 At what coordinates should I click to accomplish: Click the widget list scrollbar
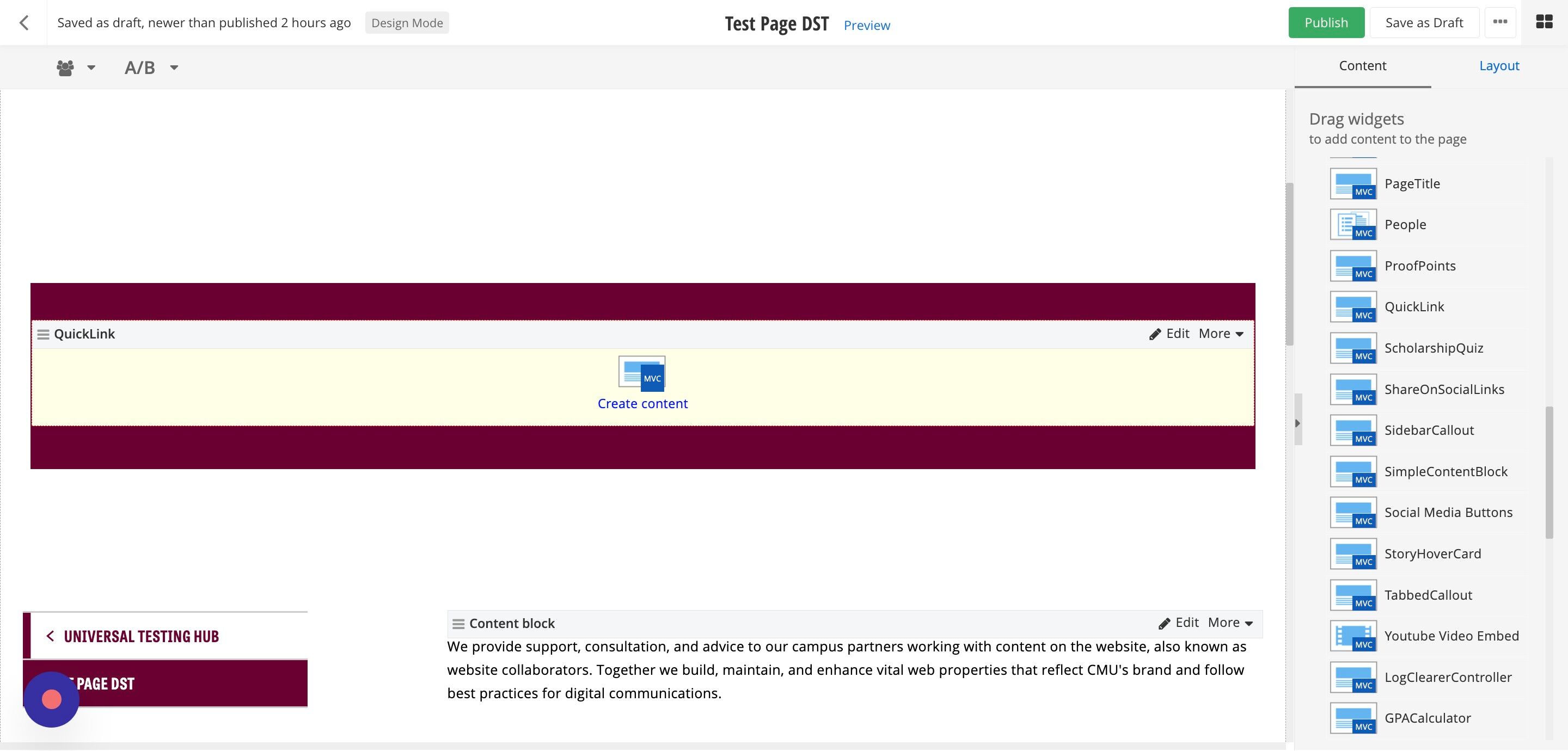1549,472
